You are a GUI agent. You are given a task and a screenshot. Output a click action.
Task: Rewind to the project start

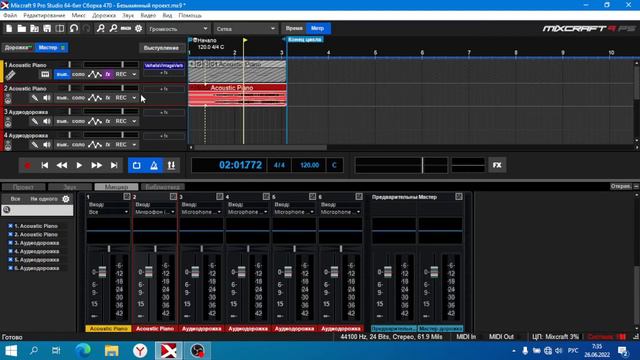(44, 165)
